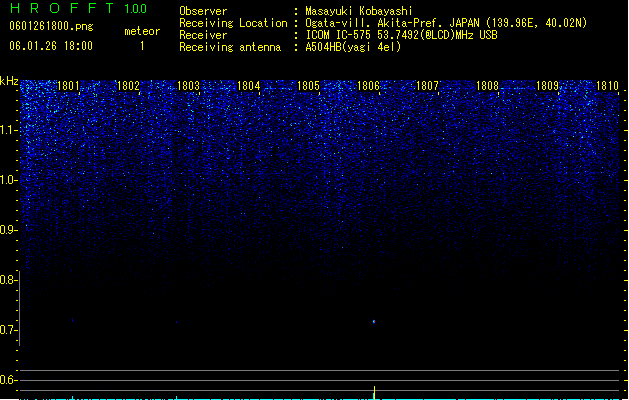Click the bright meteor echo dot below 1806
Viewport: 629px width, 400px height.
point(374,322)
